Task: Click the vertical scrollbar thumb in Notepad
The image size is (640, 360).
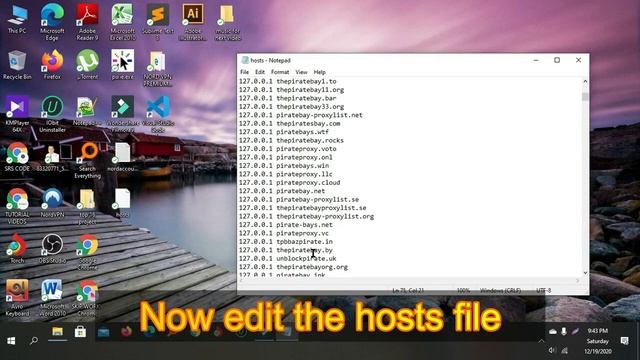Action: 585,97
